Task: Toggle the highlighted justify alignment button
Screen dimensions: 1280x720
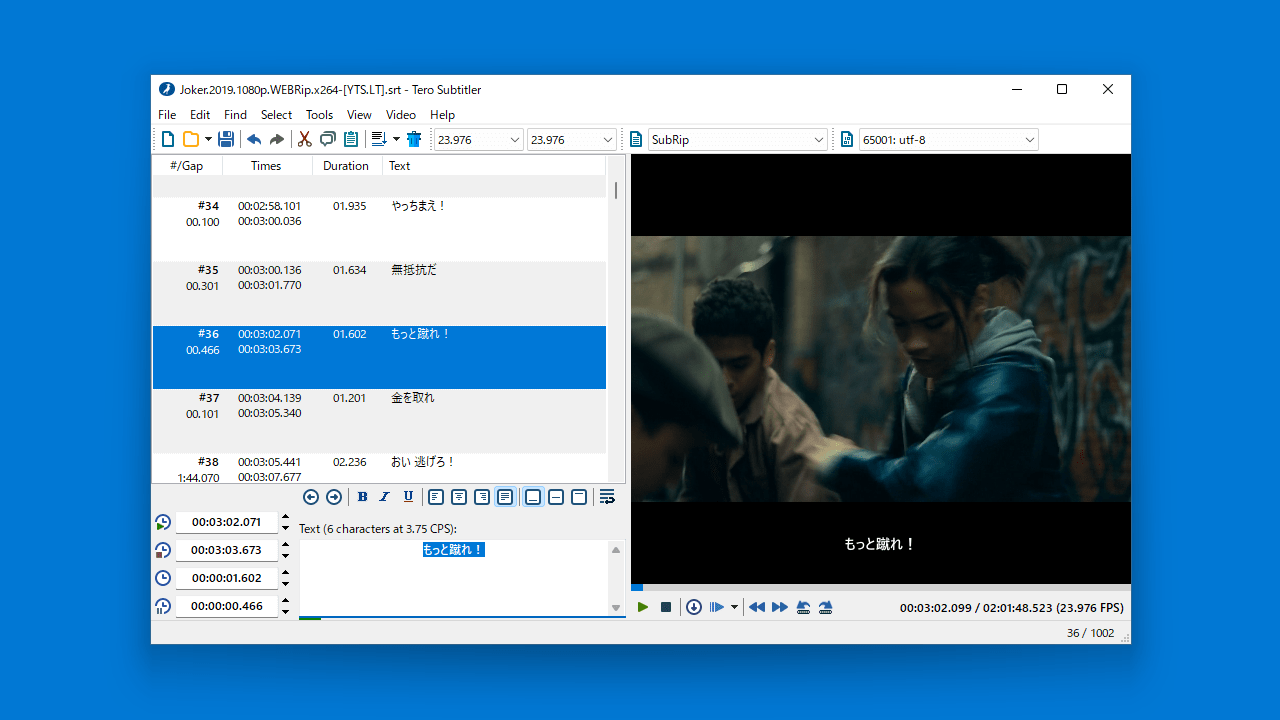Action: tap(505, 497)
